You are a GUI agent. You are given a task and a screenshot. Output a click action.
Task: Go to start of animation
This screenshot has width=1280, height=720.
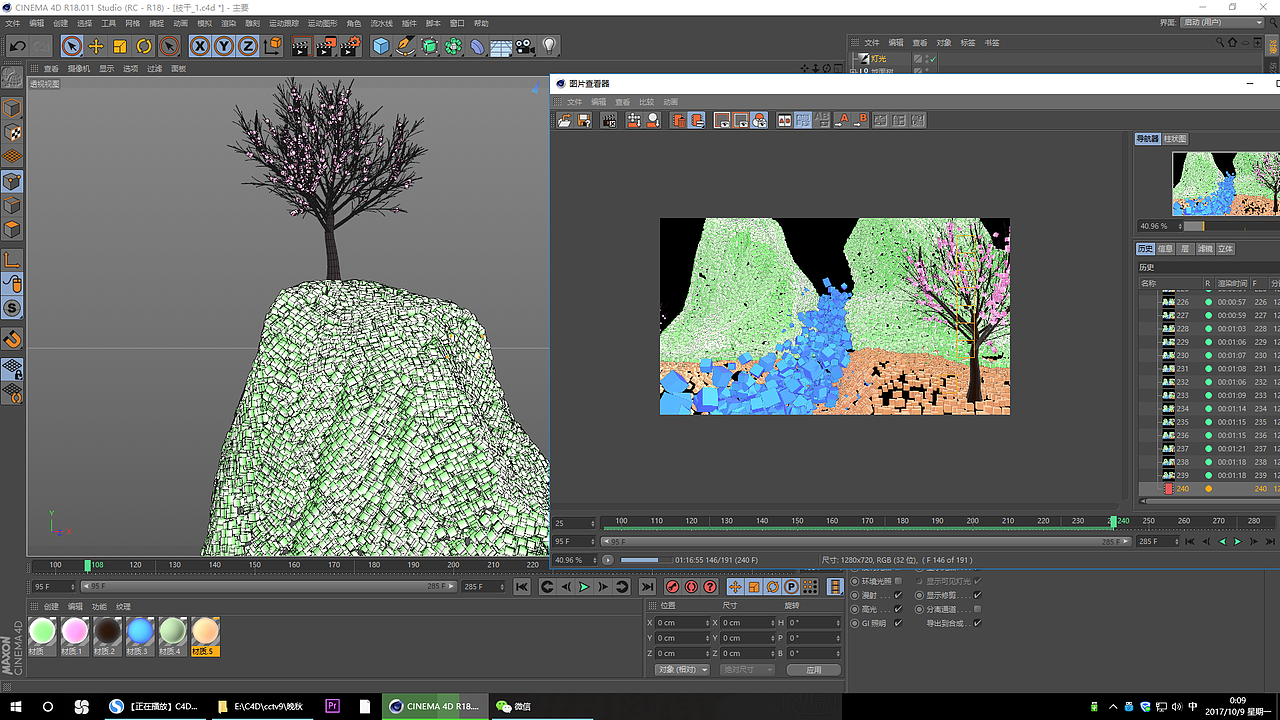point(522,587)
